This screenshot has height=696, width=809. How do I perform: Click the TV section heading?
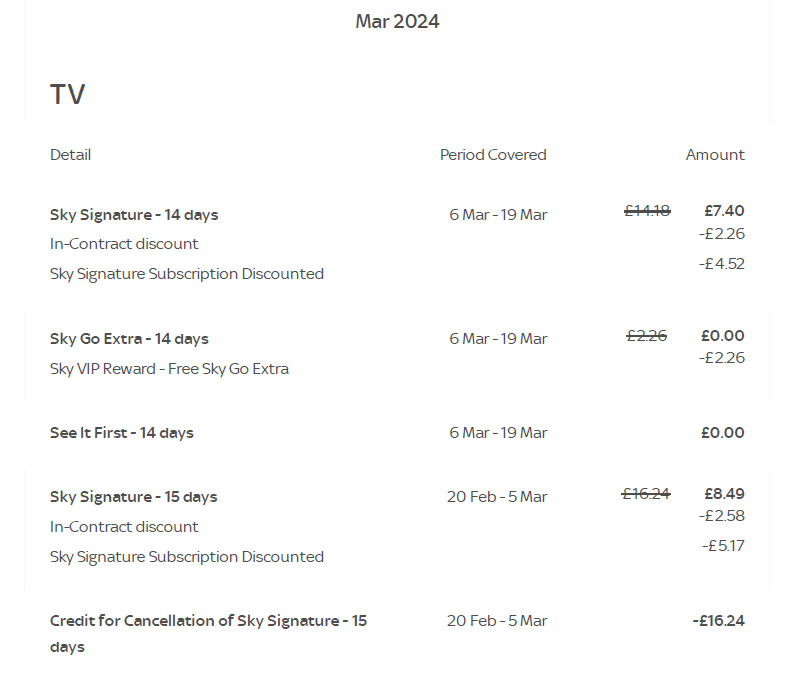click(x=68, y=95)
